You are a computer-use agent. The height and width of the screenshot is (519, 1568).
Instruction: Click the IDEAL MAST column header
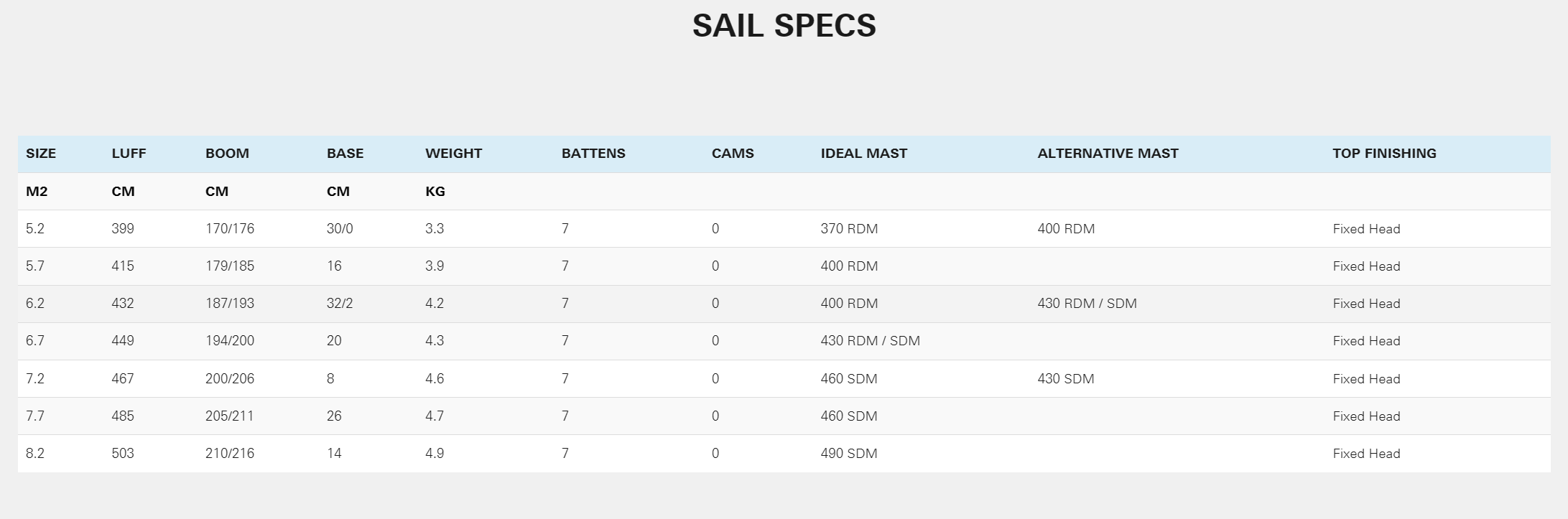click(863, 153)
